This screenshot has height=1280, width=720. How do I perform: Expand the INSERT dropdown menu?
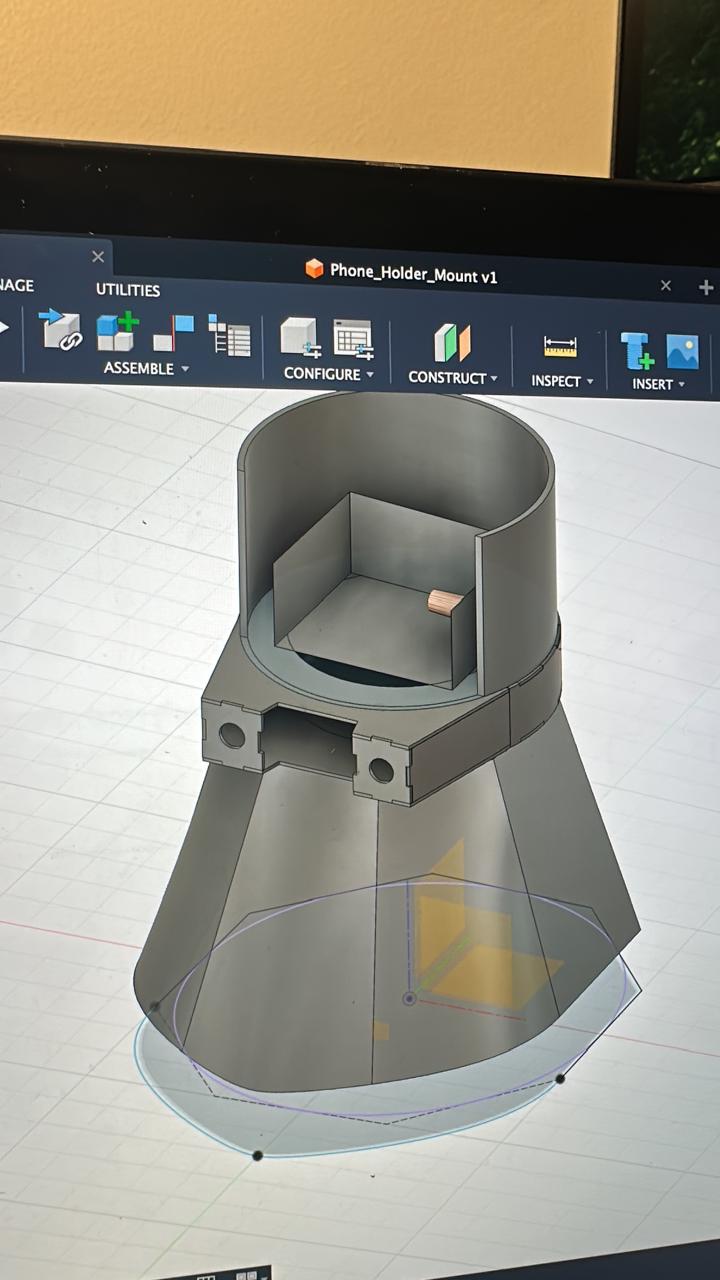tap(659, 384)
